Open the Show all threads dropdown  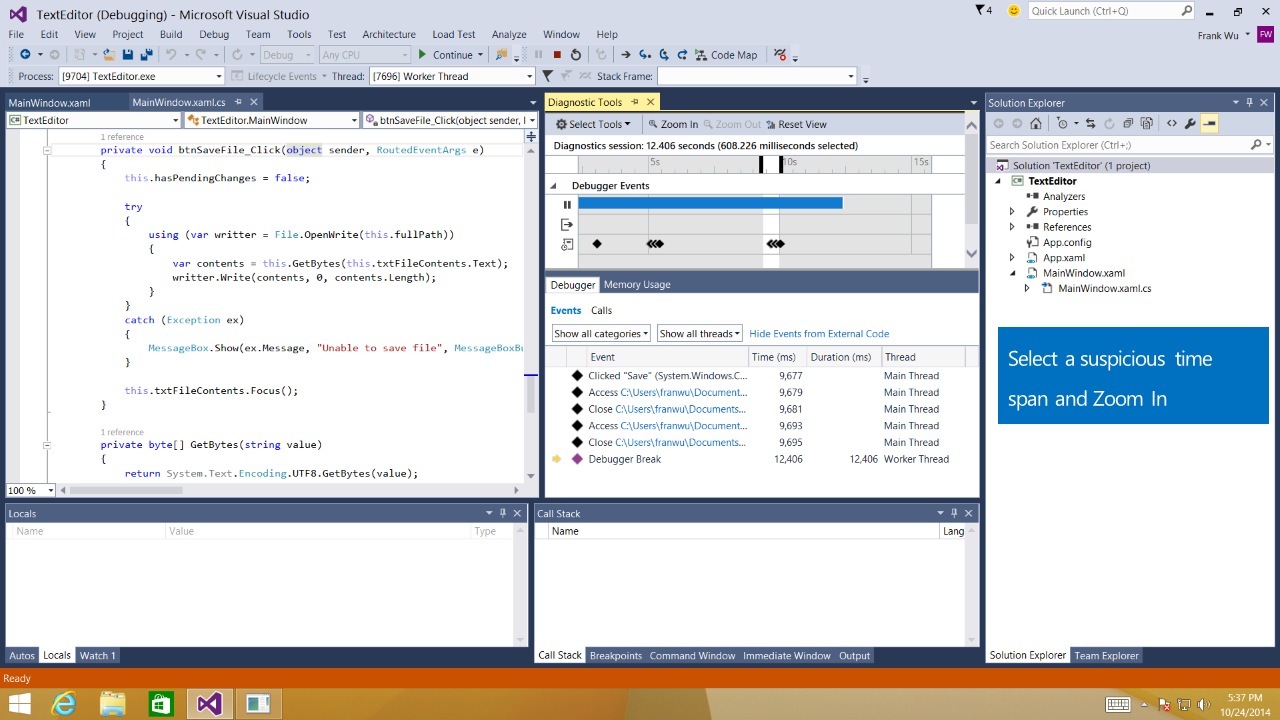(699, 333)
